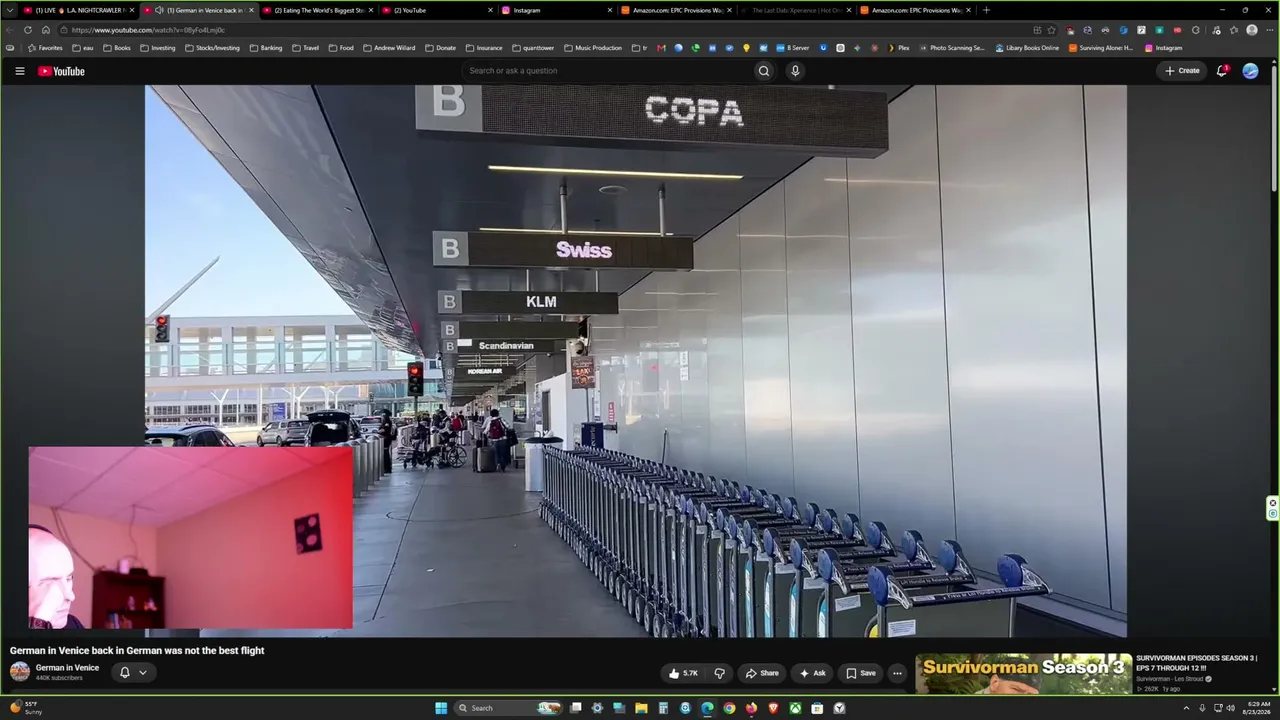Go to browser home page button

(x=45, y=30)
